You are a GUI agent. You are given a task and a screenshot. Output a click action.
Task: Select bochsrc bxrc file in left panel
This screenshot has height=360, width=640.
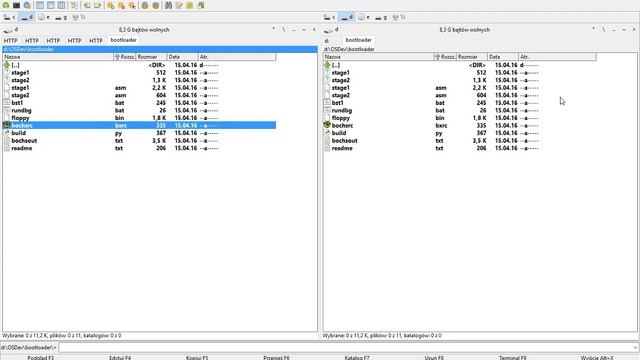(139, 125)
